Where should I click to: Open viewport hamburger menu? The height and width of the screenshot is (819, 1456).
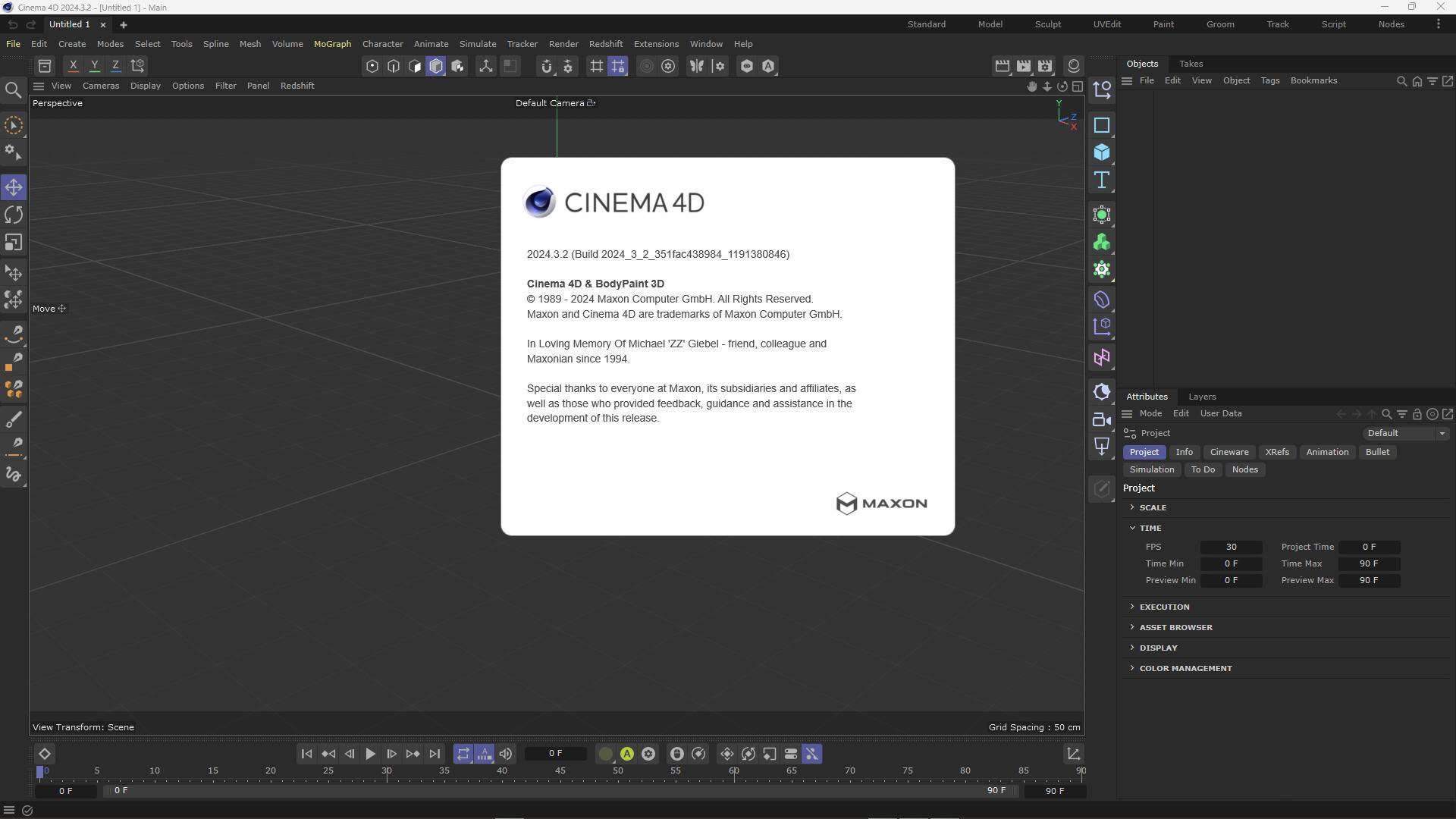point(39,86)
